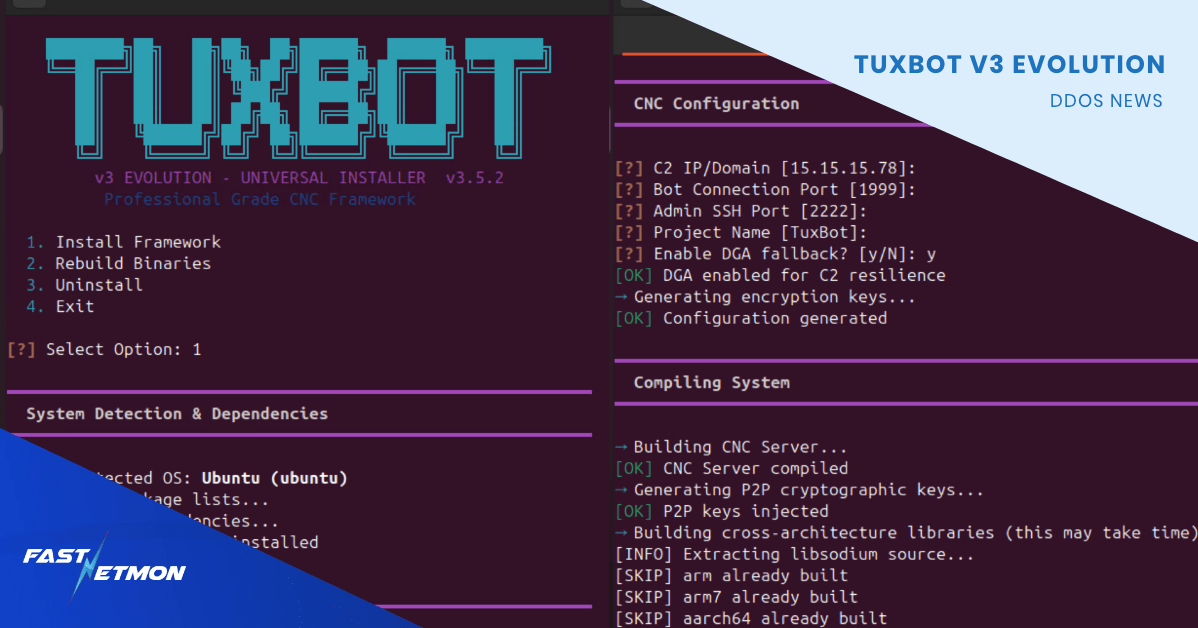Click the 'Admin SSH Port [2222]:' line
The image size is (1198, 628).
coord(741,211)
